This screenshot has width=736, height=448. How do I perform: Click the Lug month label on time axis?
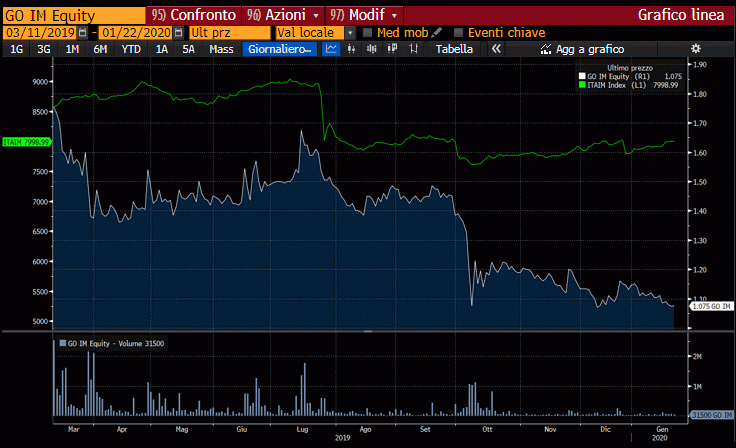click(x=303, y=429)
